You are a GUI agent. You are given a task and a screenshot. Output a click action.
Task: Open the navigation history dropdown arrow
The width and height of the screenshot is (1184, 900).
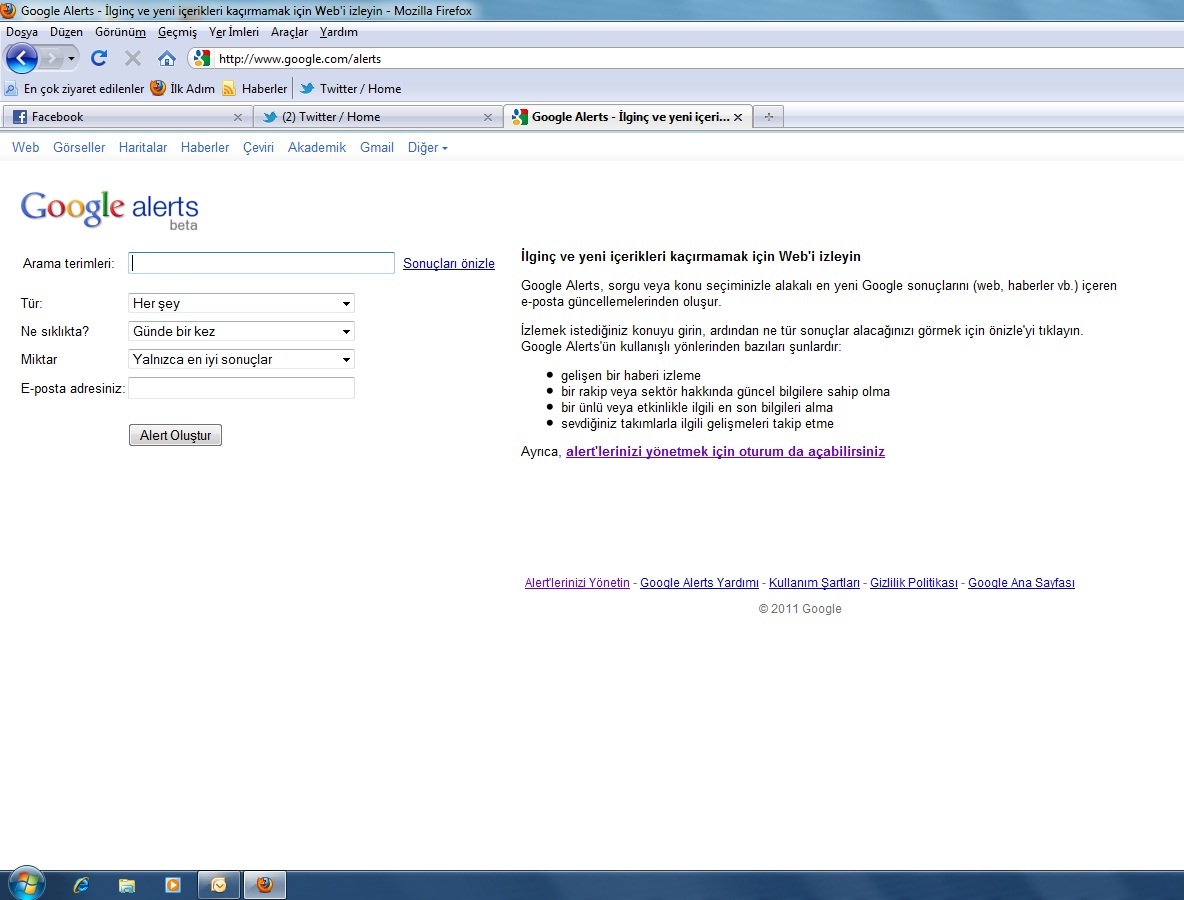click(x=72, y=58)
